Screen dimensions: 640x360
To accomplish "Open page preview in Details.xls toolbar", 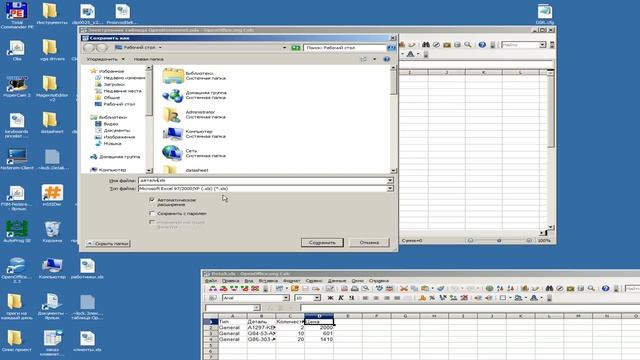I will [365, 288].
